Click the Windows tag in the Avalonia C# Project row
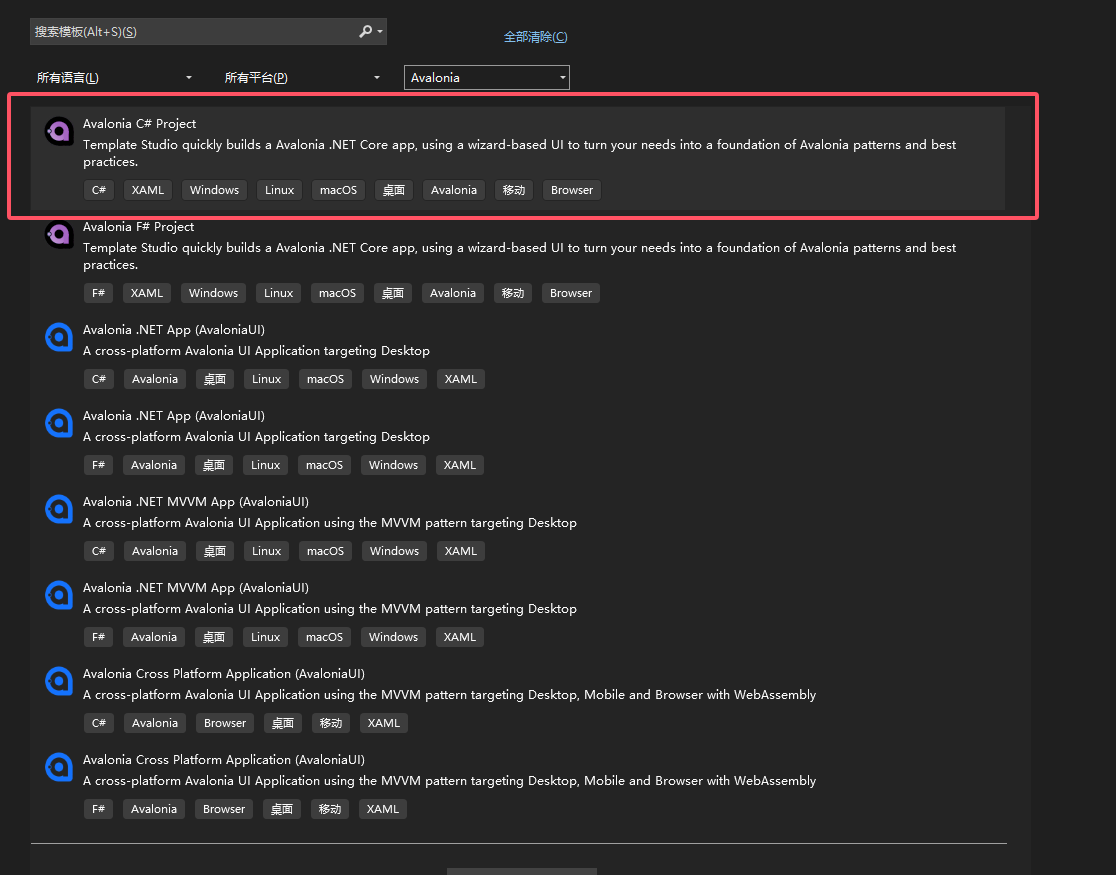 click(x=214, y=190)
